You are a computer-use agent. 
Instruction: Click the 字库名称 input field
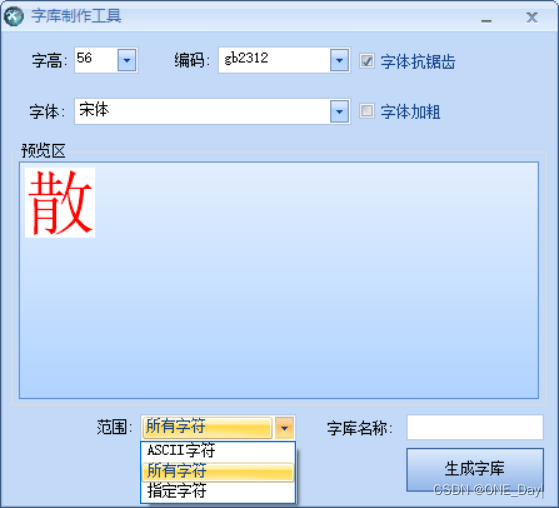(475, 427)
